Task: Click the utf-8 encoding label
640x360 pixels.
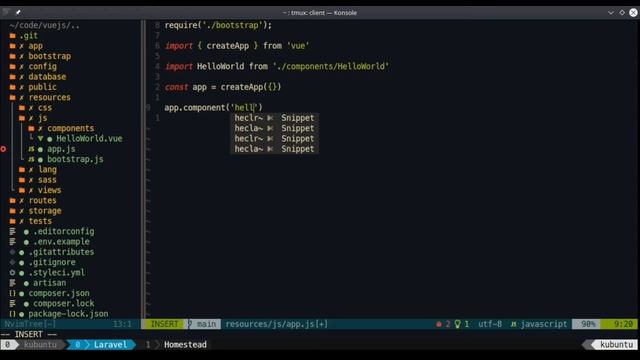Action: (490, 324)
